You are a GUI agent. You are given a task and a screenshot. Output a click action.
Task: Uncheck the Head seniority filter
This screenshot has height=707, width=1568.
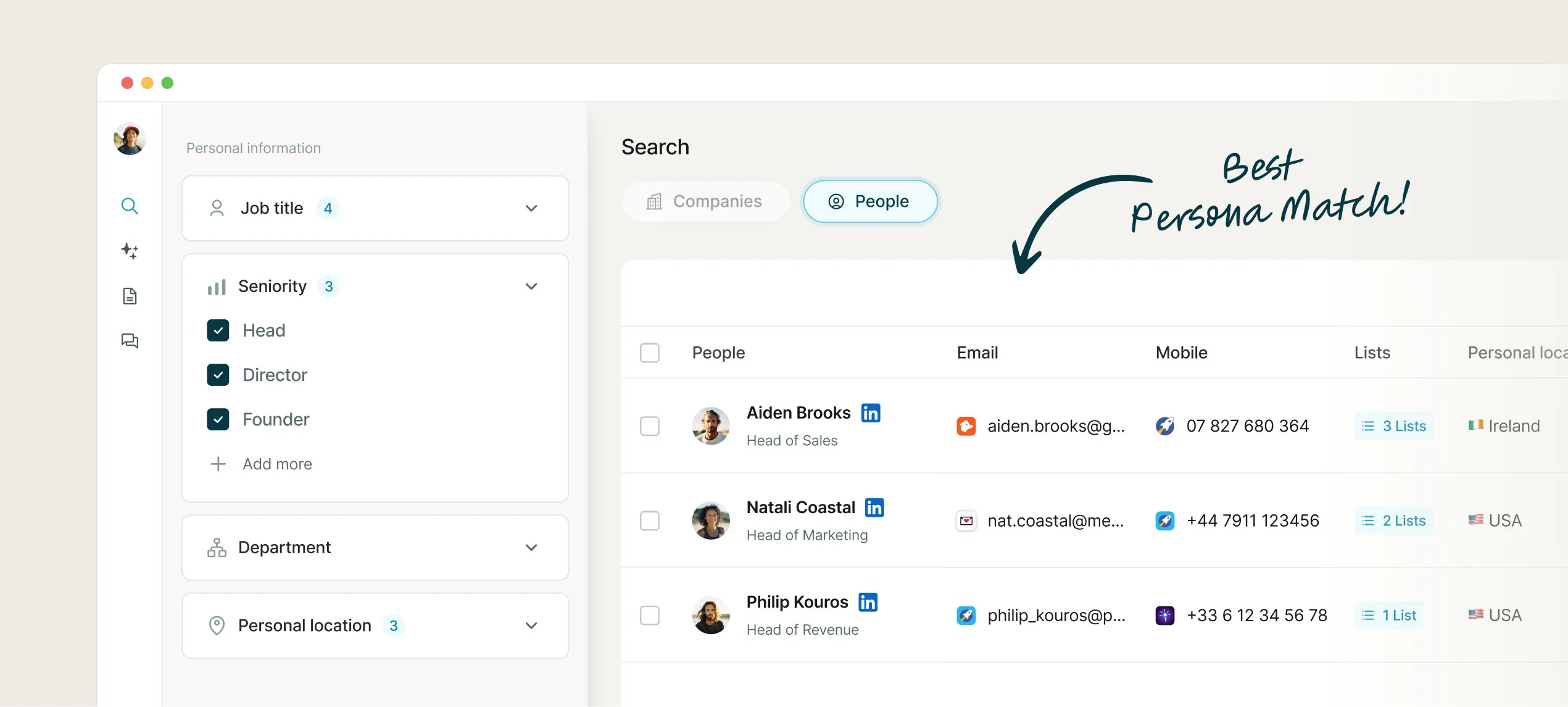click(x=218, y=330)
